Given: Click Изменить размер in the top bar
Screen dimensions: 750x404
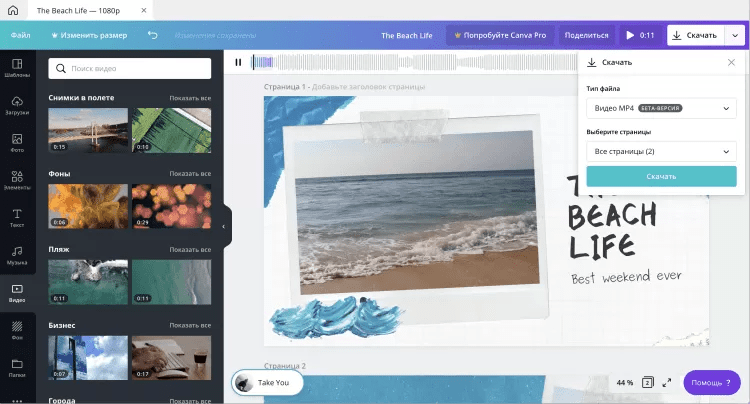Looking at the screenshot, I should pyautogui.click(x=87, y=35).
